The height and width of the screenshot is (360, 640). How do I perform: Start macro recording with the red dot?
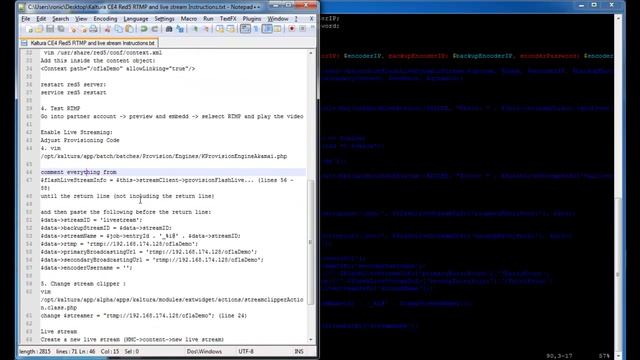[291, 29]
